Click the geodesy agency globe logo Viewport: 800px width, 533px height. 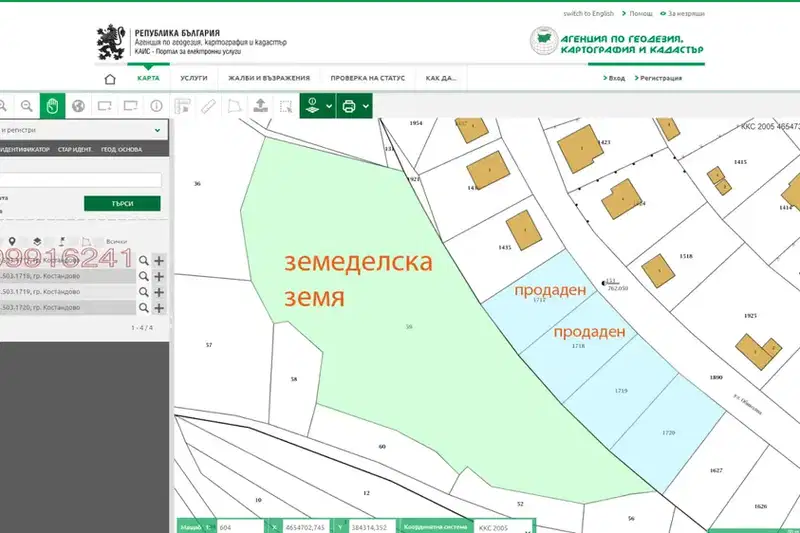click(543, 41)
